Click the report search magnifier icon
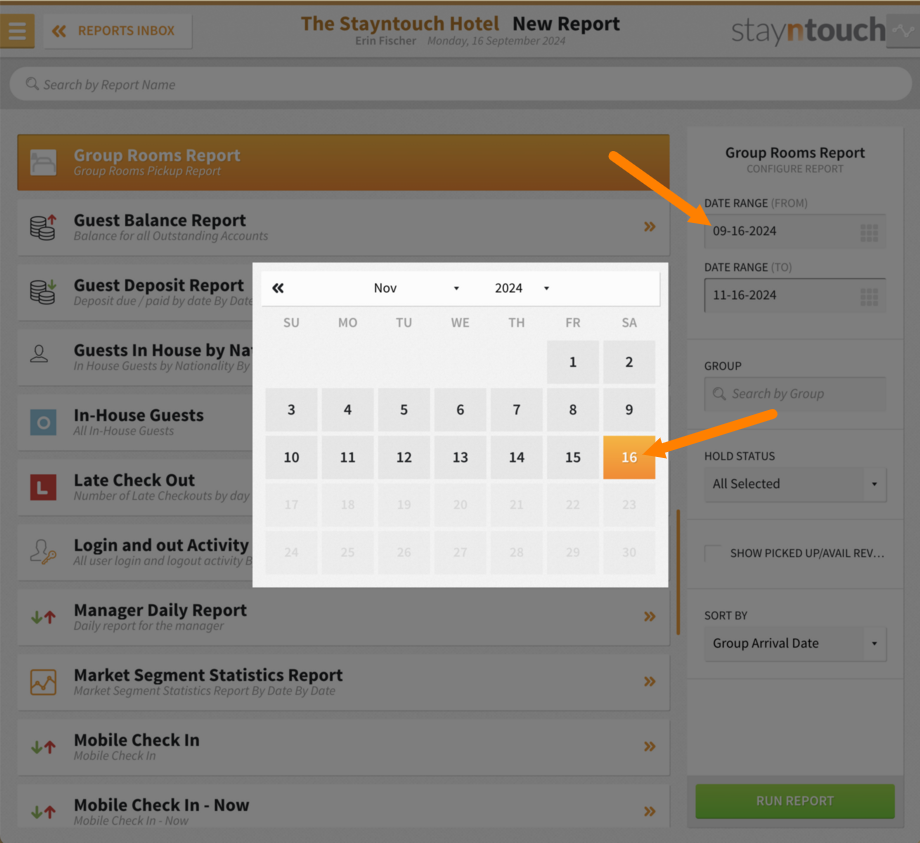This screenshot has height=843, width=920. tap(32, 84)
